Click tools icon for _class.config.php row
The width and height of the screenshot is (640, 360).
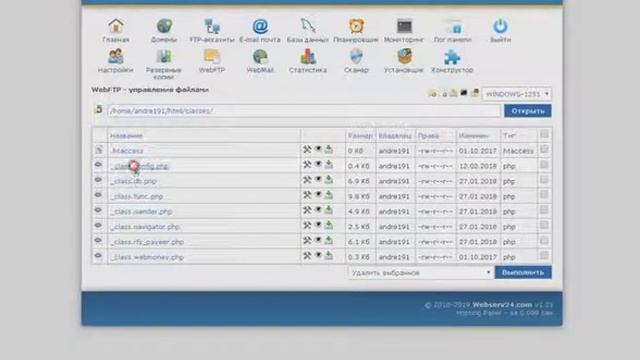(307, 164)
